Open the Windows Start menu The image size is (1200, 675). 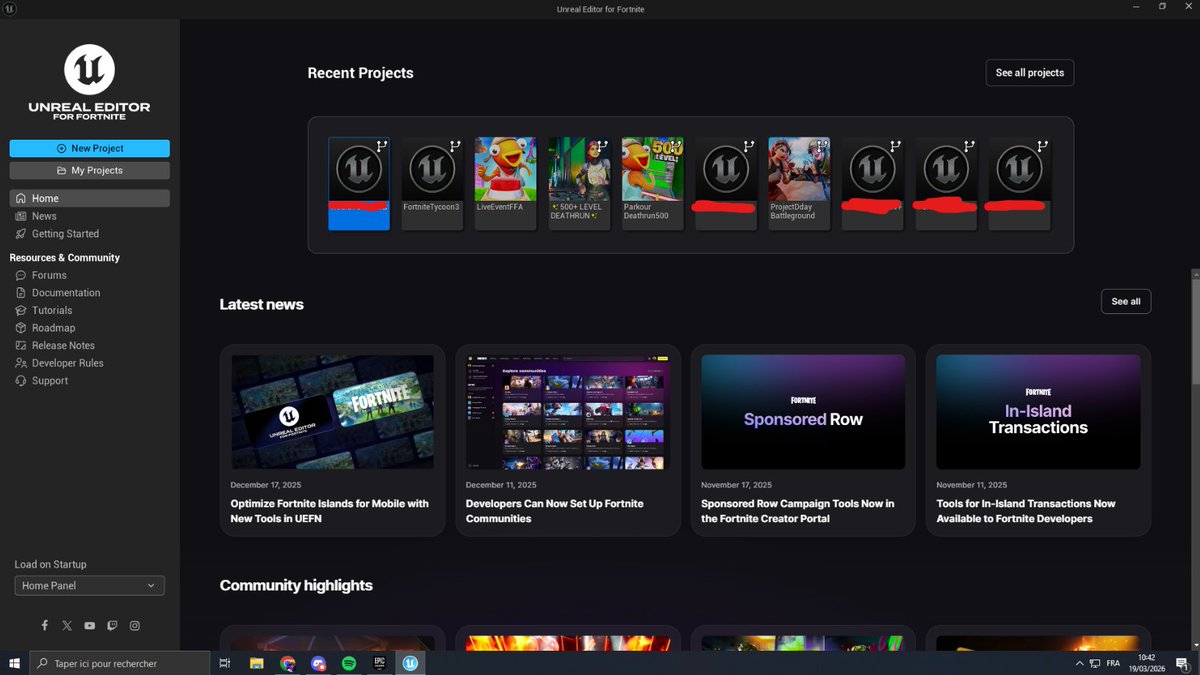coord(14,663)
